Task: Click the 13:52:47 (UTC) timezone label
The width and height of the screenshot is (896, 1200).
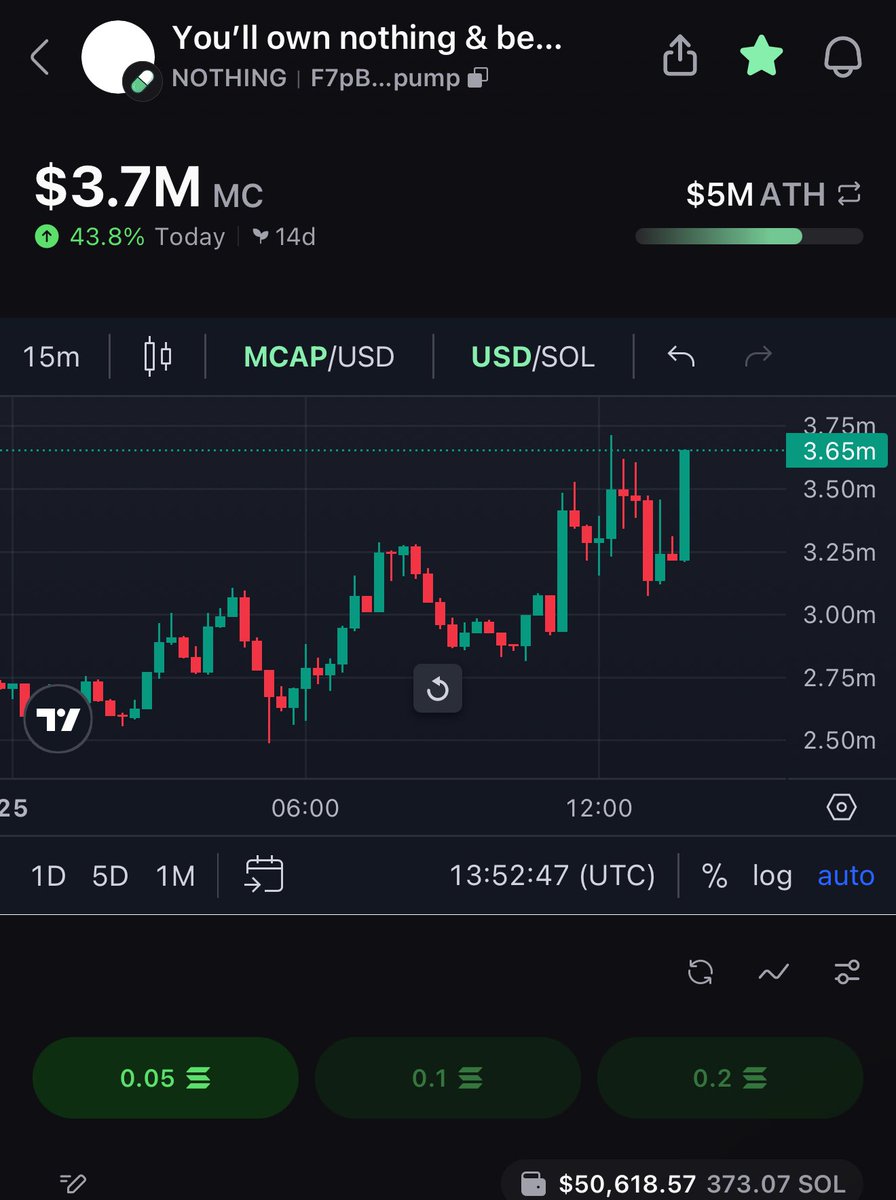Action: coord(552,876)
